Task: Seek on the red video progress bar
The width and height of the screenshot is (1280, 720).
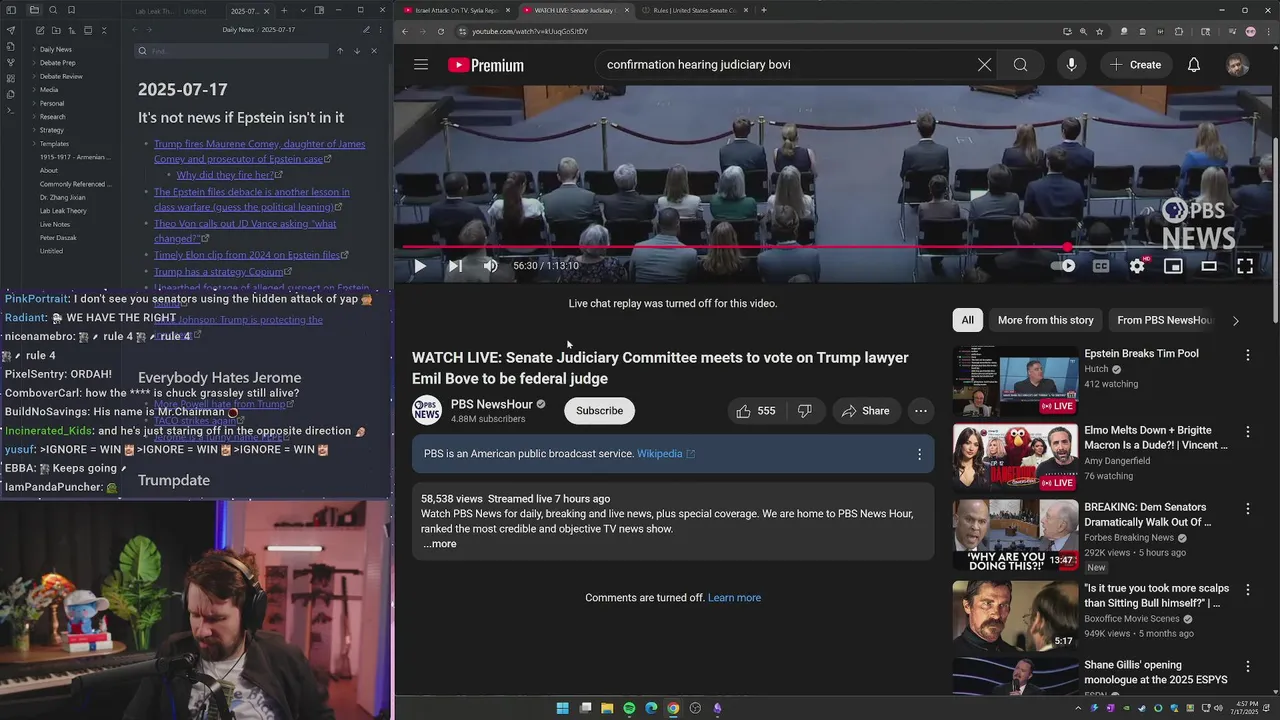Action: tap(831, 247)
